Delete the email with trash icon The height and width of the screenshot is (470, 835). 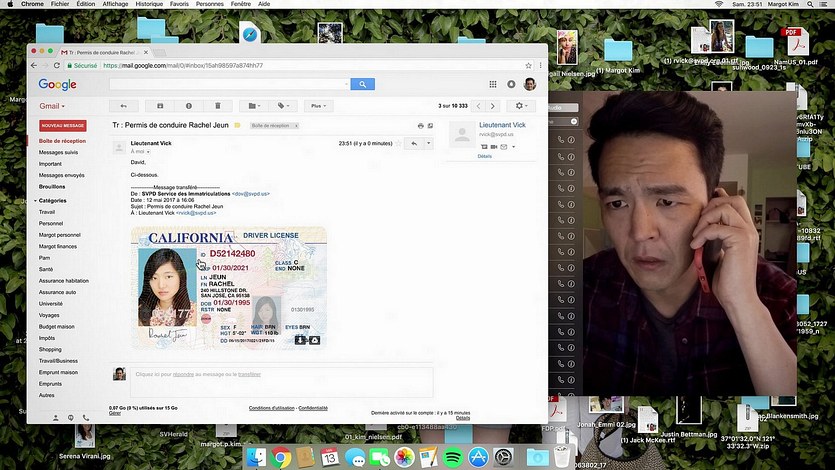click(217, 105)
